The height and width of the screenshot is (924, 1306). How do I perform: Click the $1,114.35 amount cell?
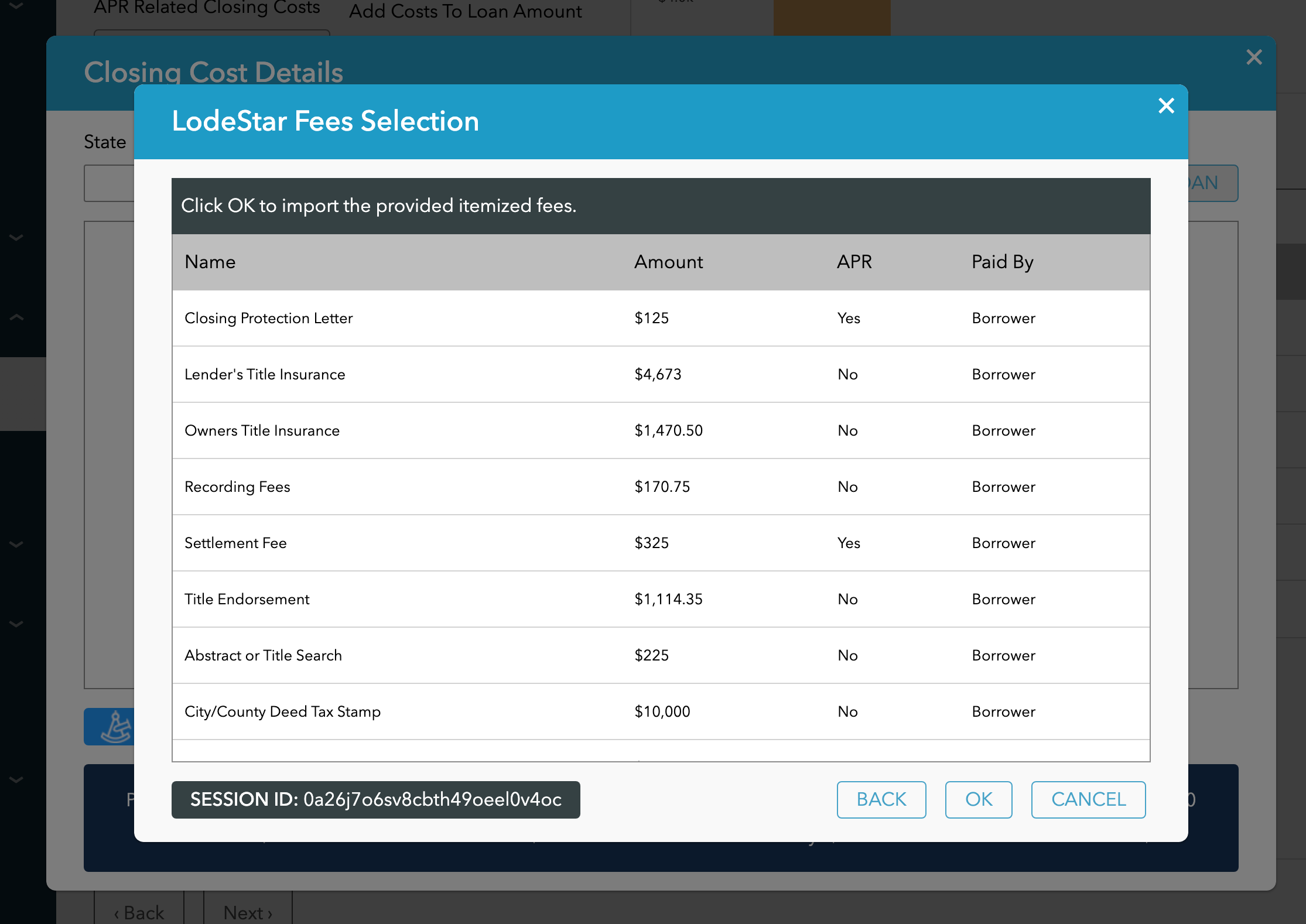click(668, 599)
